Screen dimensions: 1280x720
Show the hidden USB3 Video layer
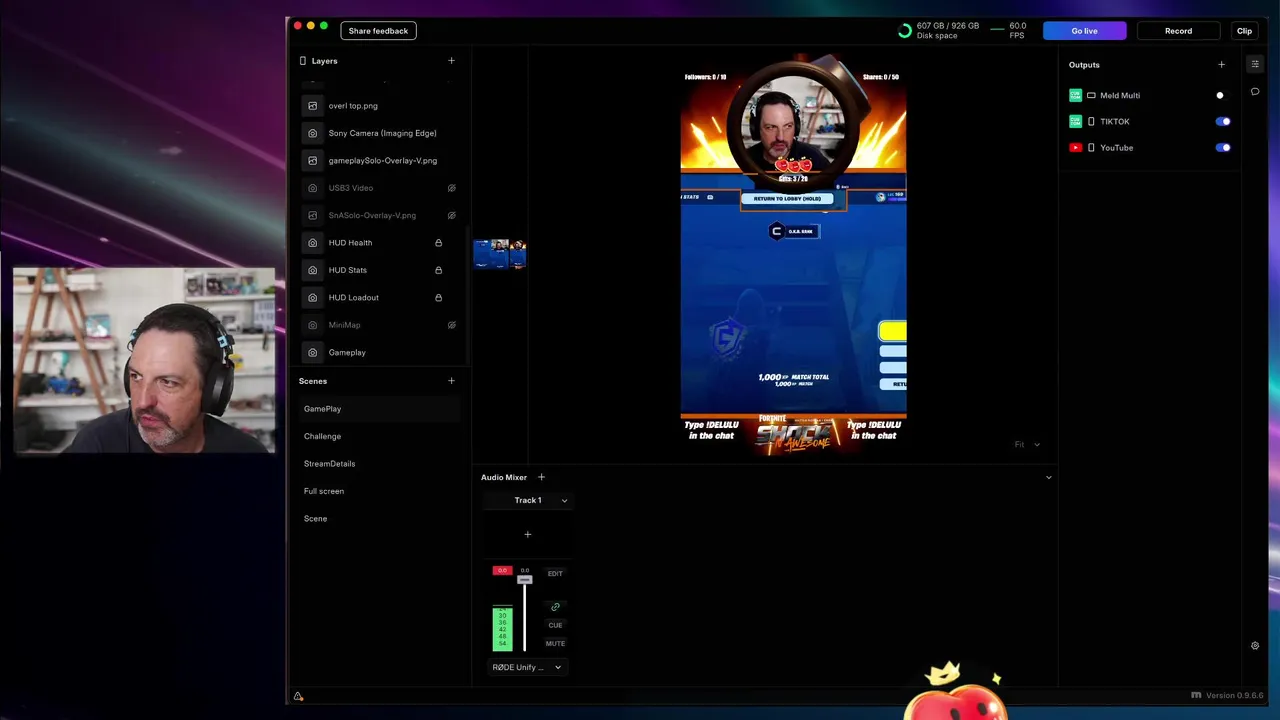pos(452,188)
